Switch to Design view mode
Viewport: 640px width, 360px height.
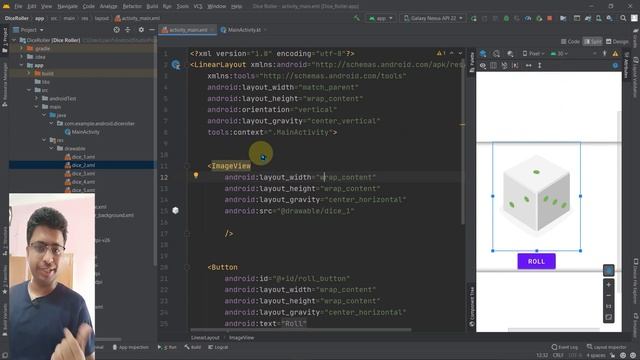pyautogui.click(x=617, y=42)
